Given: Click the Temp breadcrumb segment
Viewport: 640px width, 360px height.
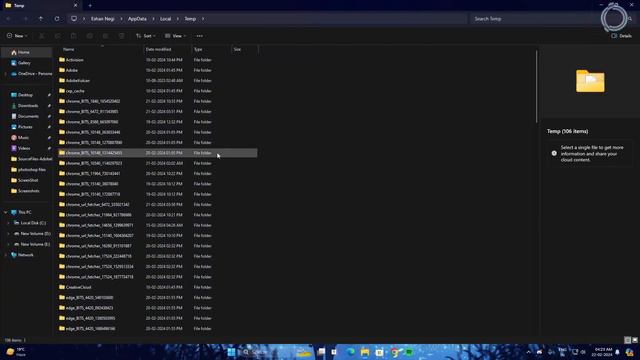Looking at the screenshot, I should [x=190, y=19].
